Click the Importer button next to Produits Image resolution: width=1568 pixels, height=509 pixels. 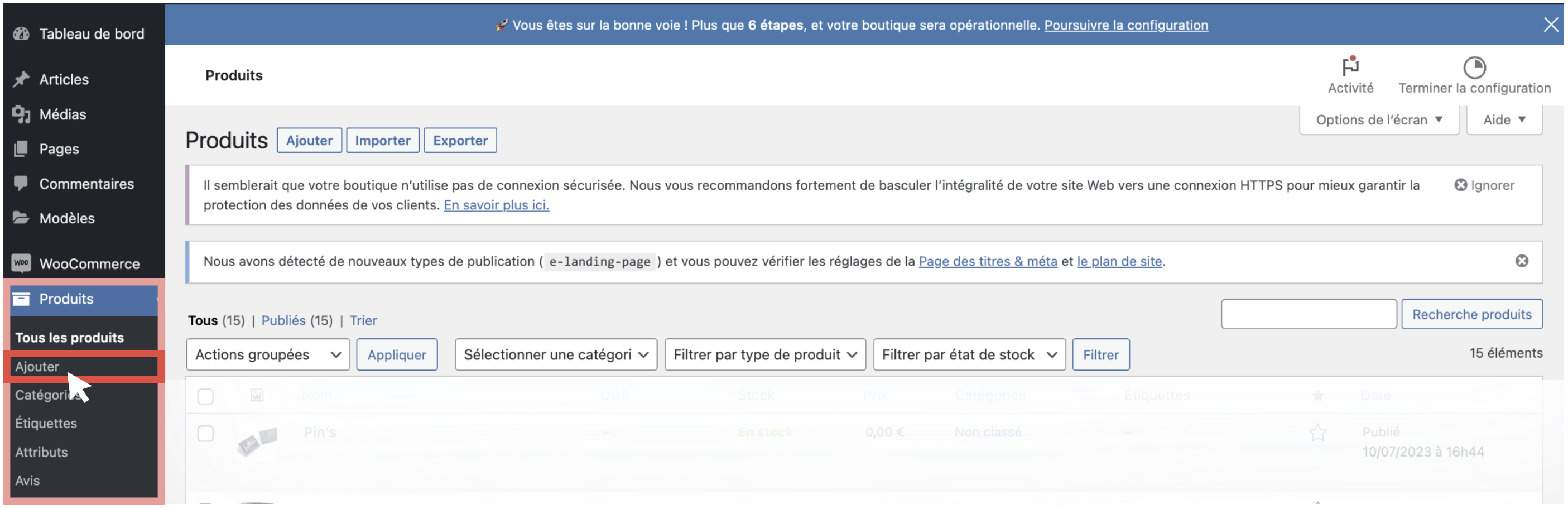[382, 141]
